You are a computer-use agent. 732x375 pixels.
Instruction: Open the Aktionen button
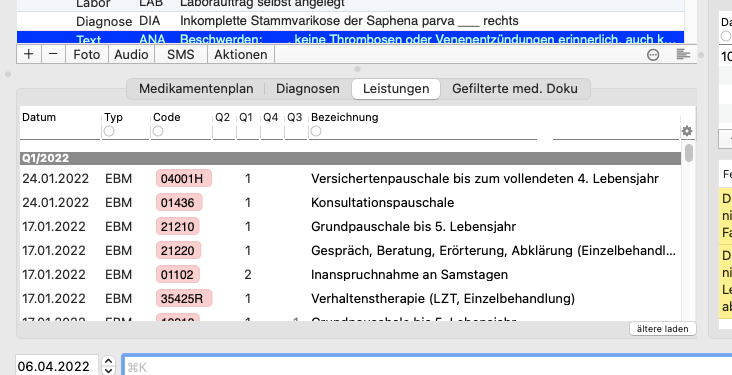pos(241,55)
